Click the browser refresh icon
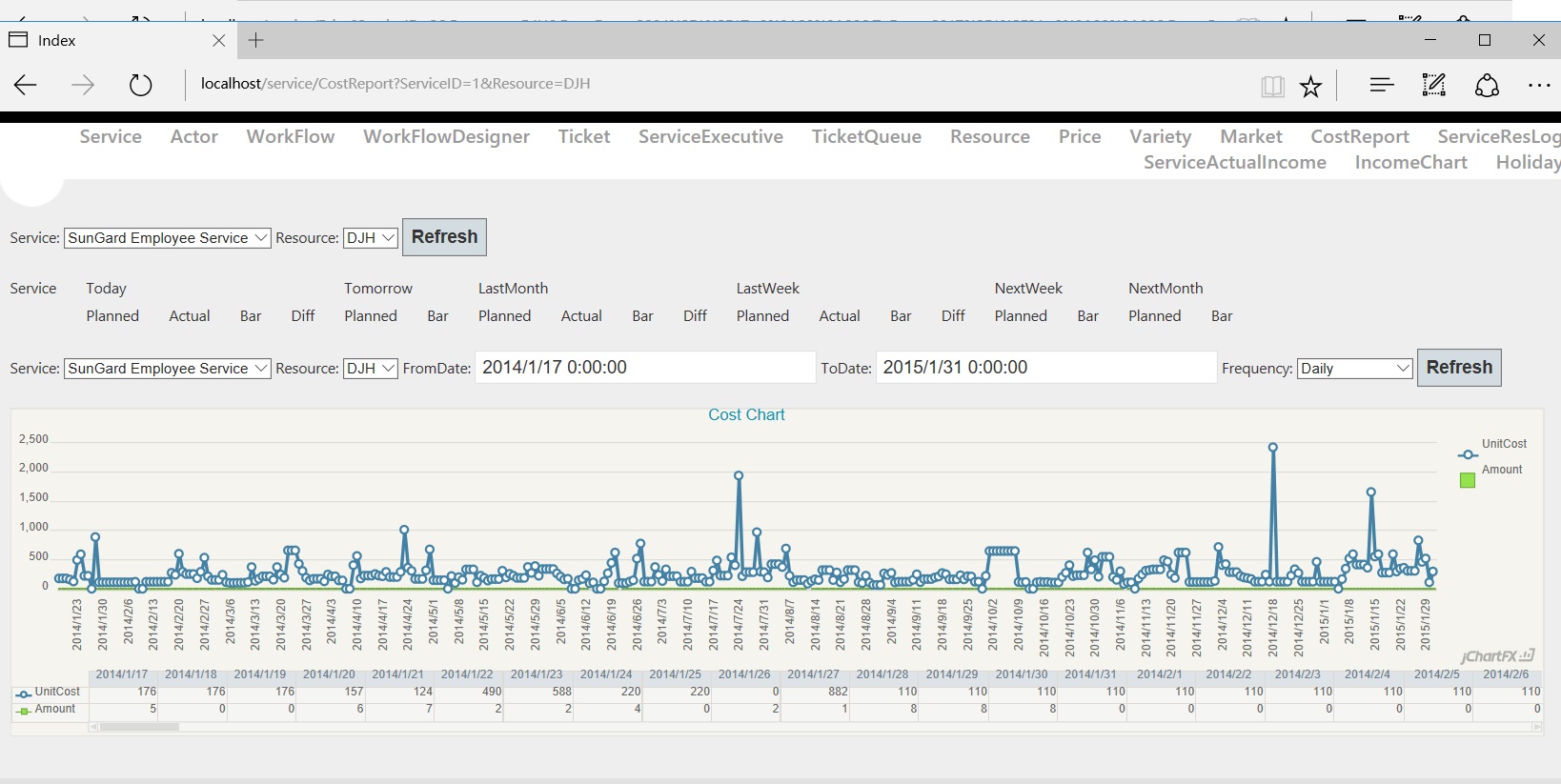The image size is (1561, 784). click(140, 85)
